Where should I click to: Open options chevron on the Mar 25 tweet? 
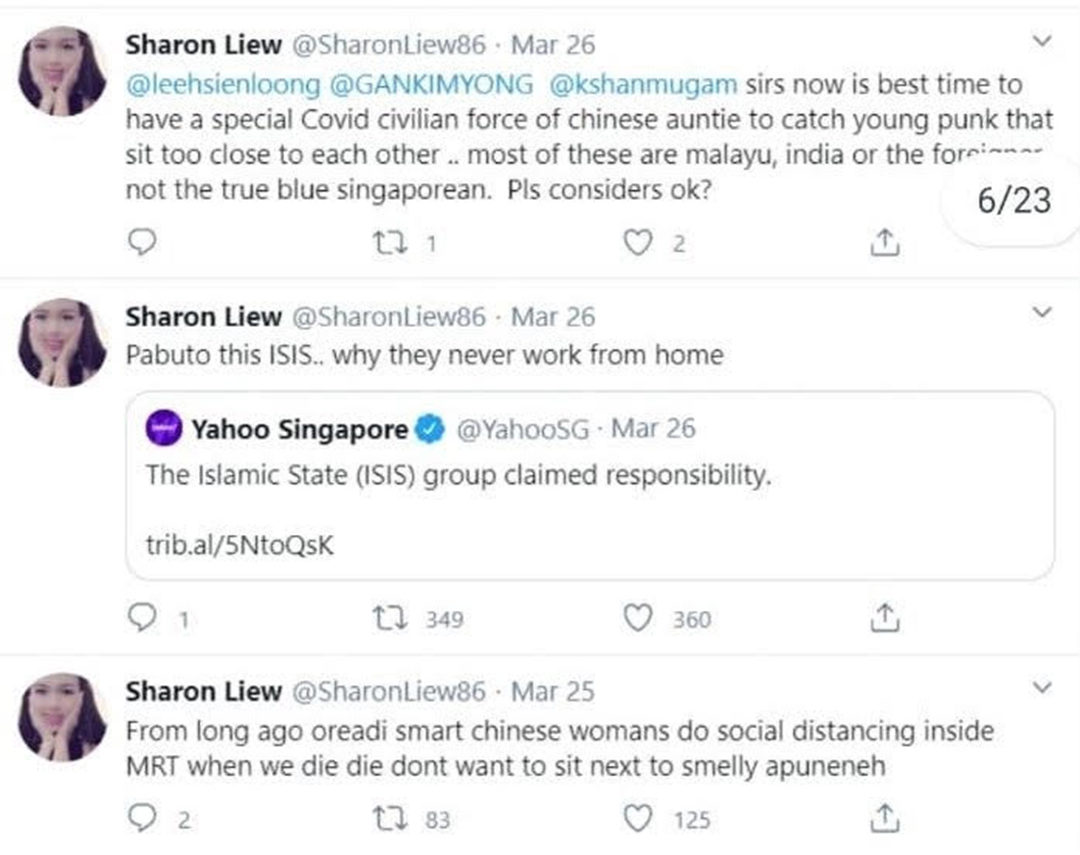pyautogui.click(x=1041, y=688)
